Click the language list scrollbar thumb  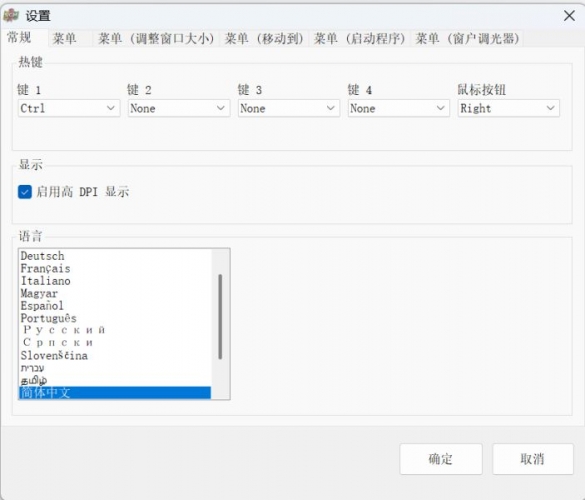(220, 317)
